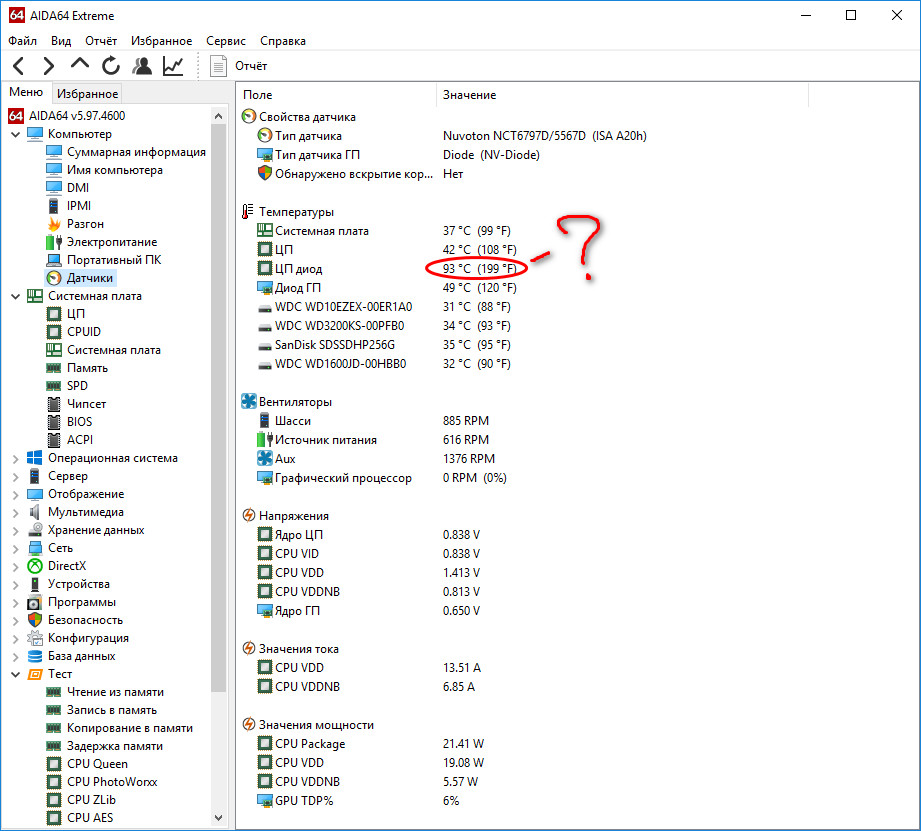This screenshot has width=921, height=831.
Task: Go back with the left arrow toolbar icon
Action: (18, 66)
